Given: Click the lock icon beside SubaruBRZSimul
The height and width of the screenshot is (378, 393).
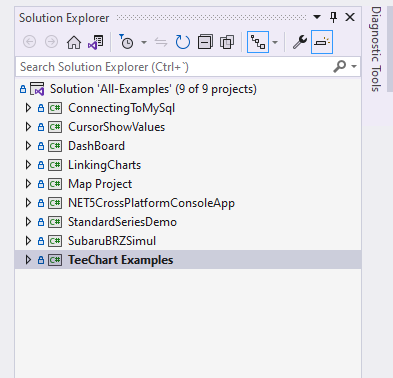Looking at the screenshot, I should [41, 241].
